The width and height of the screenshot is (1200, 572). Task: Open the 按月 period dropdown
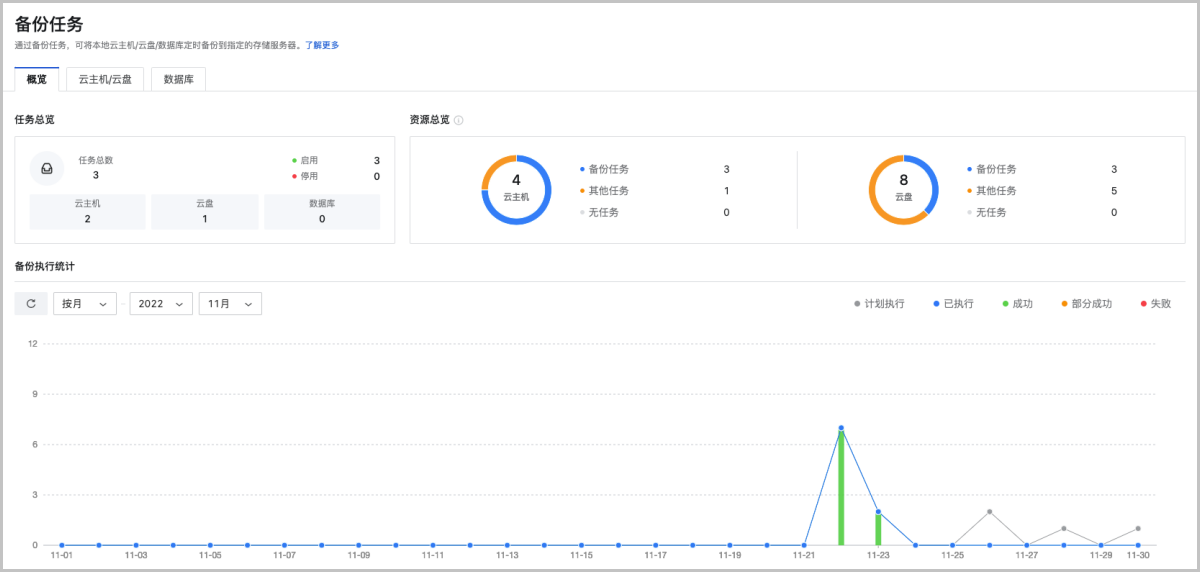(x=84, y=304)
